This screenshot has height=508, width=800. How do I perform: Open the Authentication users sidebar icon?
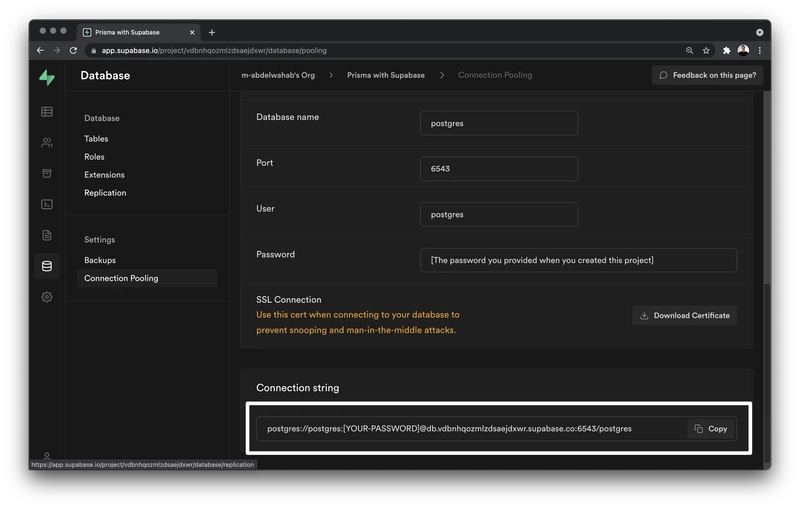click(x=47, y=143)
